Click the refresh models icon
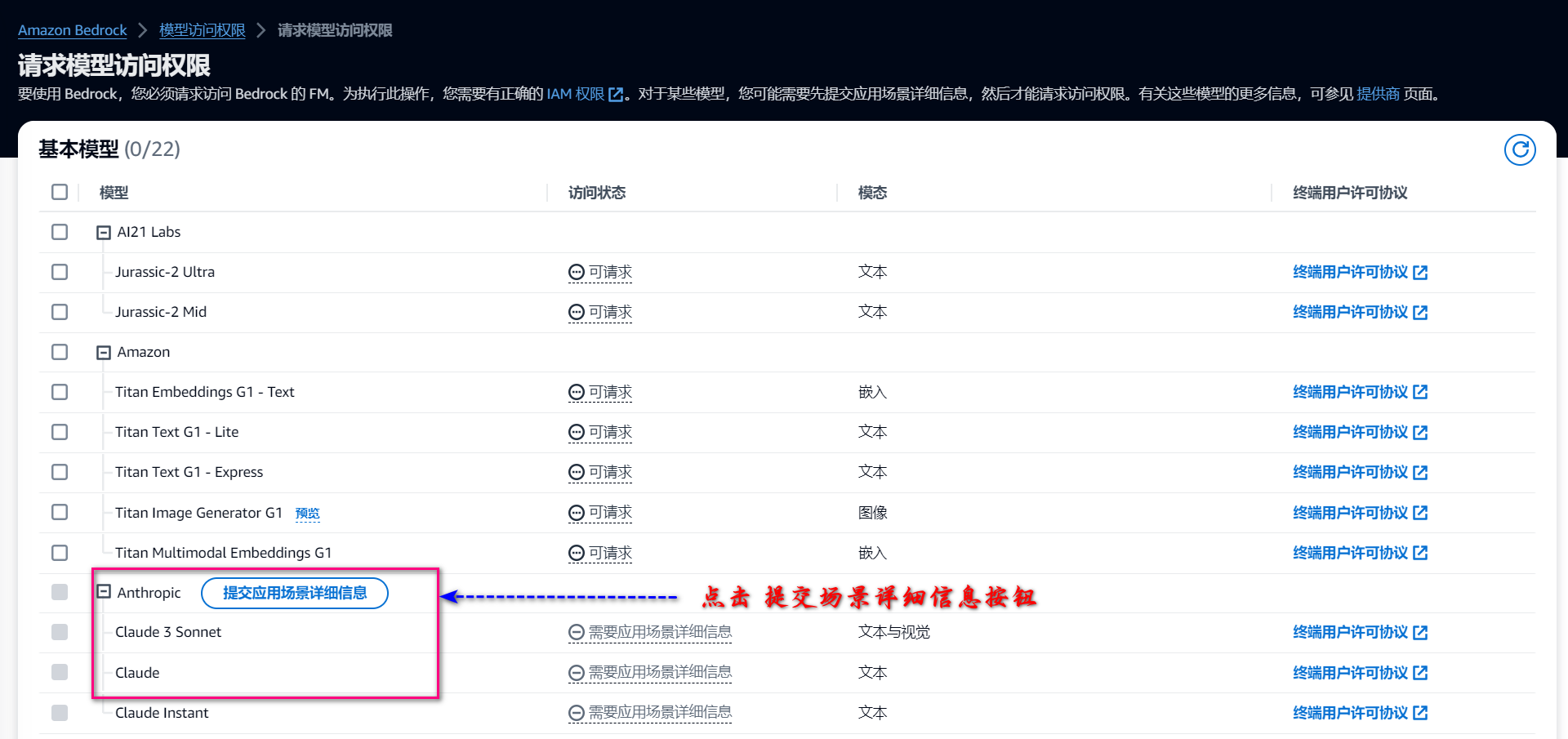 point(1520,149)
